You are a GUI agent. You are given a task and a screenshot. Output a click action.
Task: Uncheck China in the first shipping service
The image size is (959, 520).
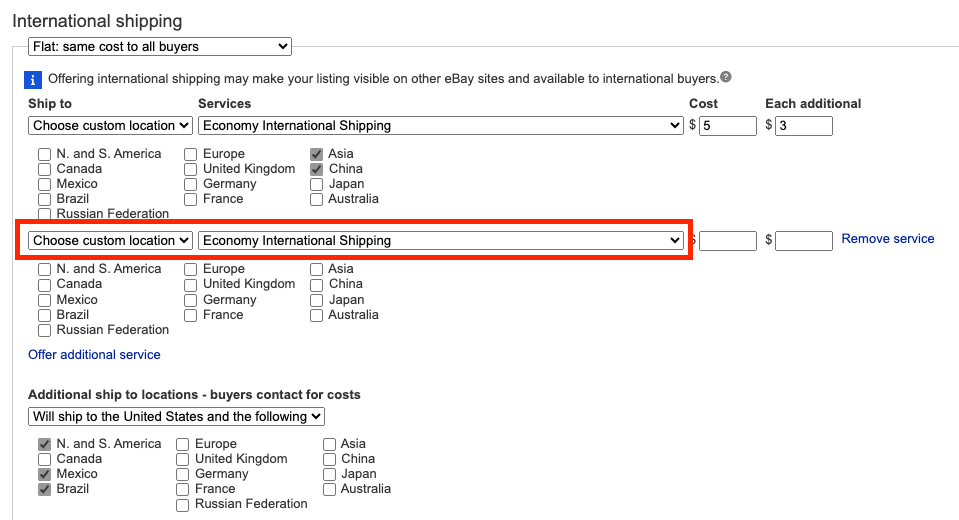316,169
